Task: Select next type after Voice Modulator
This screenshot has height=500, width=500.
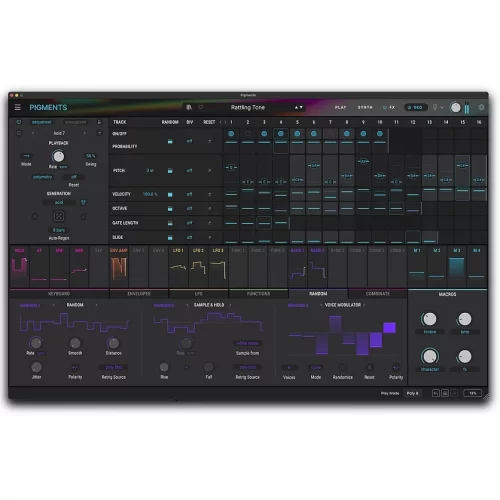Action: tap(364, 305)
